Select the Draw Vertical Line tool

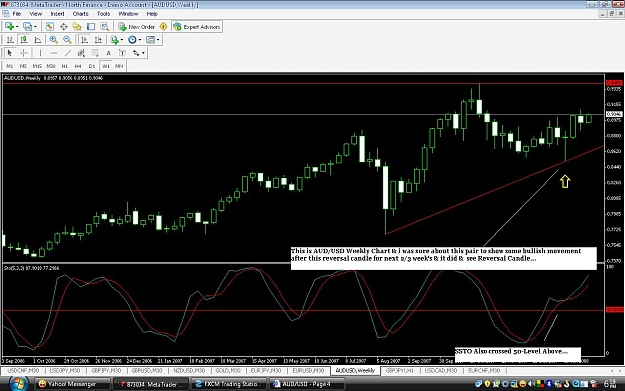[40, 53]
